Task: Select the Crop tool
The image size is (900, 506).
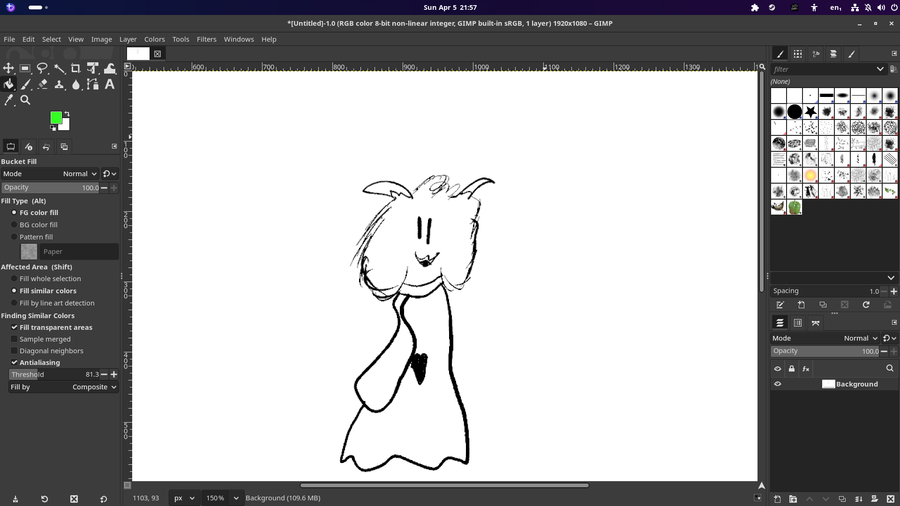Action: point(76,68)
